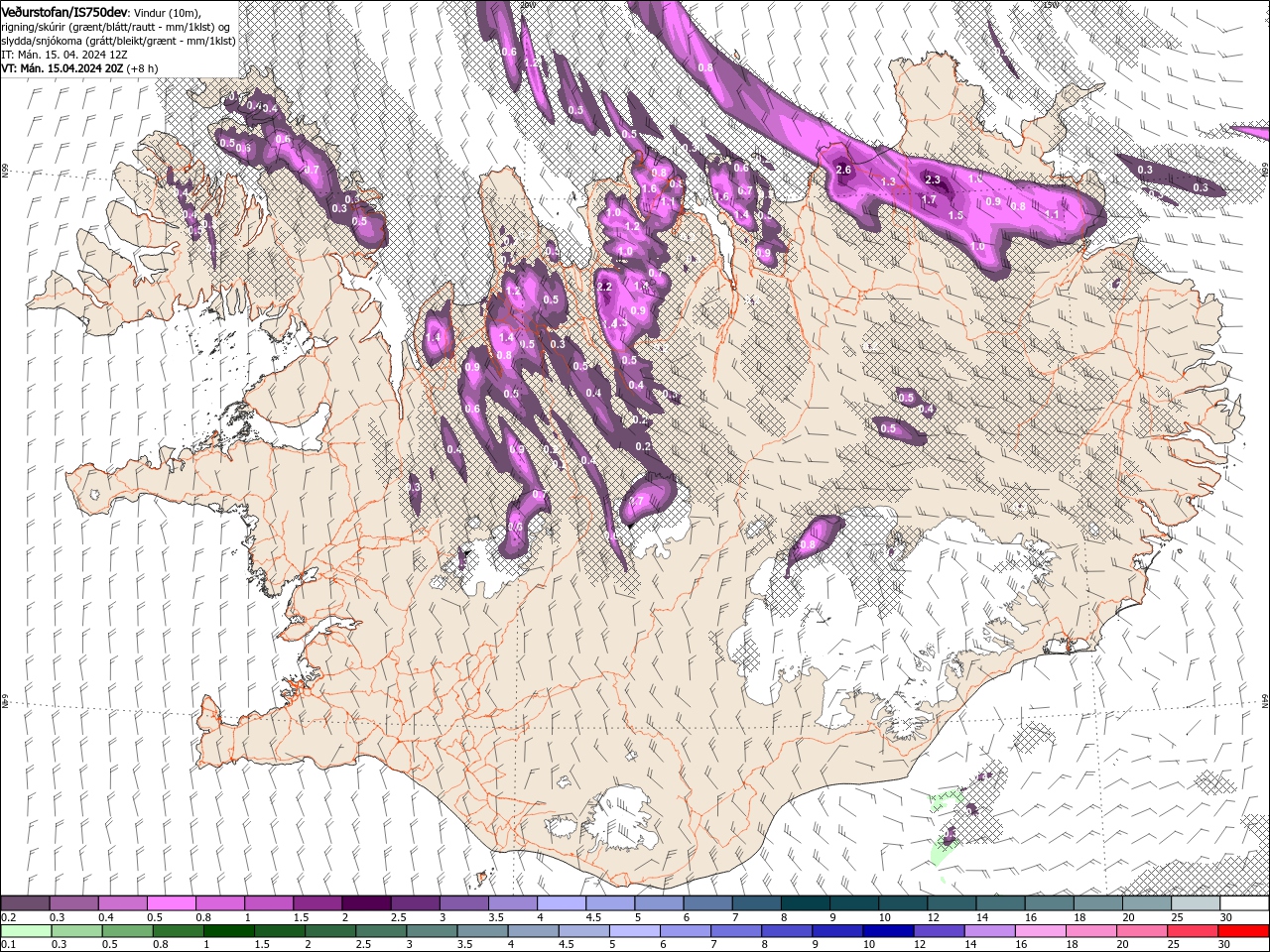Screen dimensions: 1270x952
Task: Click the '0.1' label on the legend
Action: (9, 945)
